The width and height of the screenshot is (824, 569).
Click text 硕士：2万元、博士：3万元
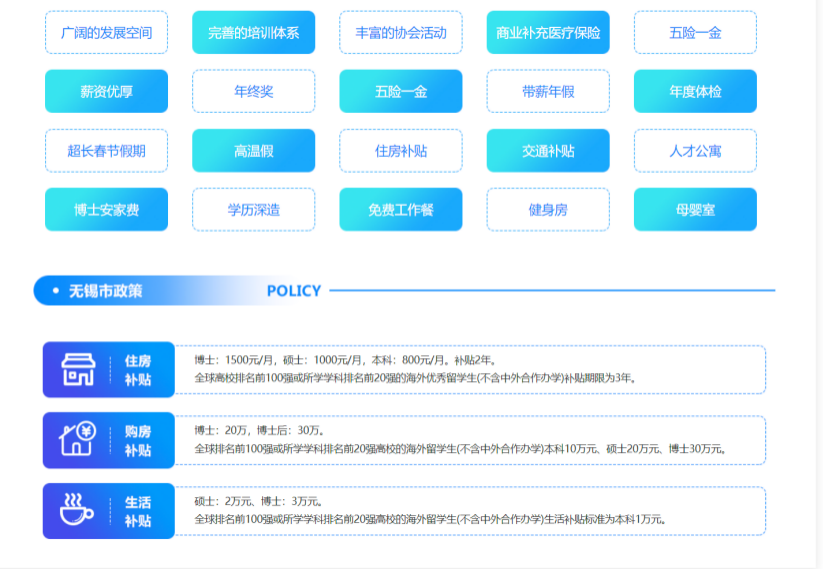click(x=259, y=501)
